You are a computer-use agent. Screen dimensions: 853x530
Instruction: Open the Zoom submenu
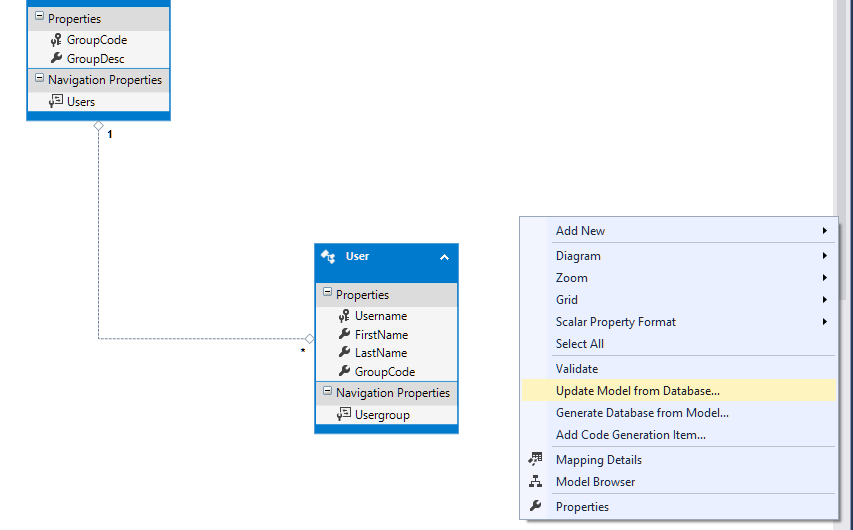point(572,278)
